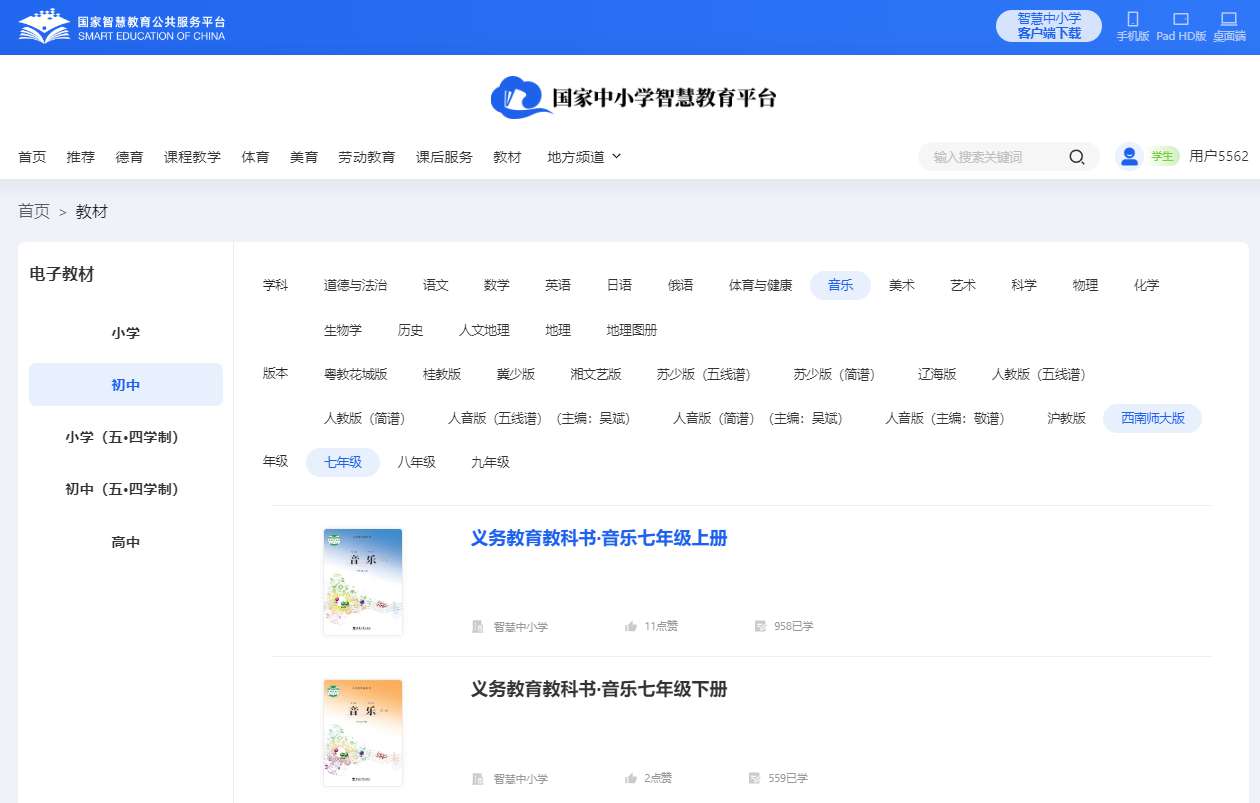Select the 八年级 grade filter

[x=416, y=462]
